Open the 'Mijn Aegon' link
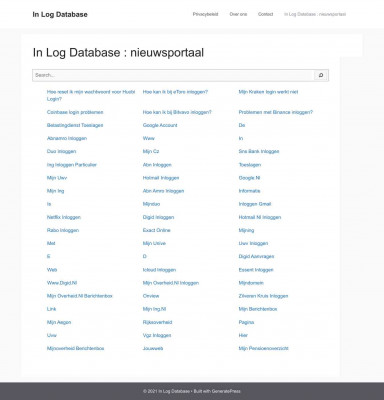Viewport: 384px width, 400px height. pyautogui.click(x=59, y=322)
